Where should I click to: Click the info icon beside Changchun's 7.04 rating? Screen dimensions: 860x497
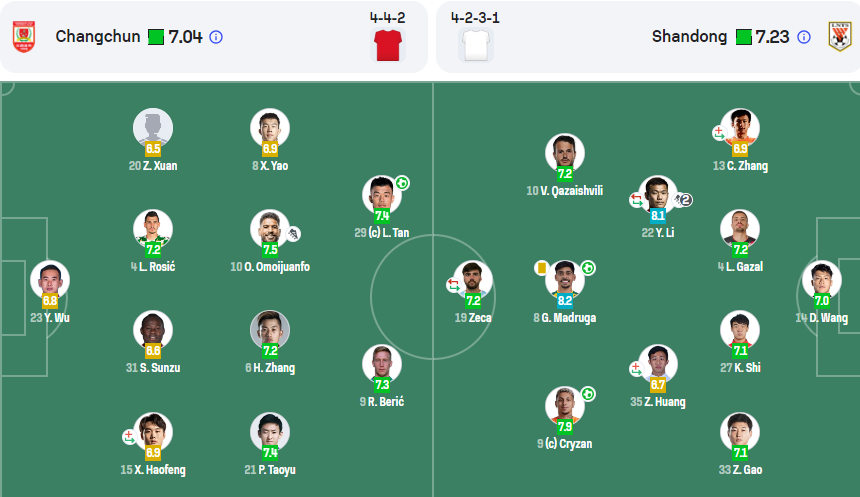point(216,37)
